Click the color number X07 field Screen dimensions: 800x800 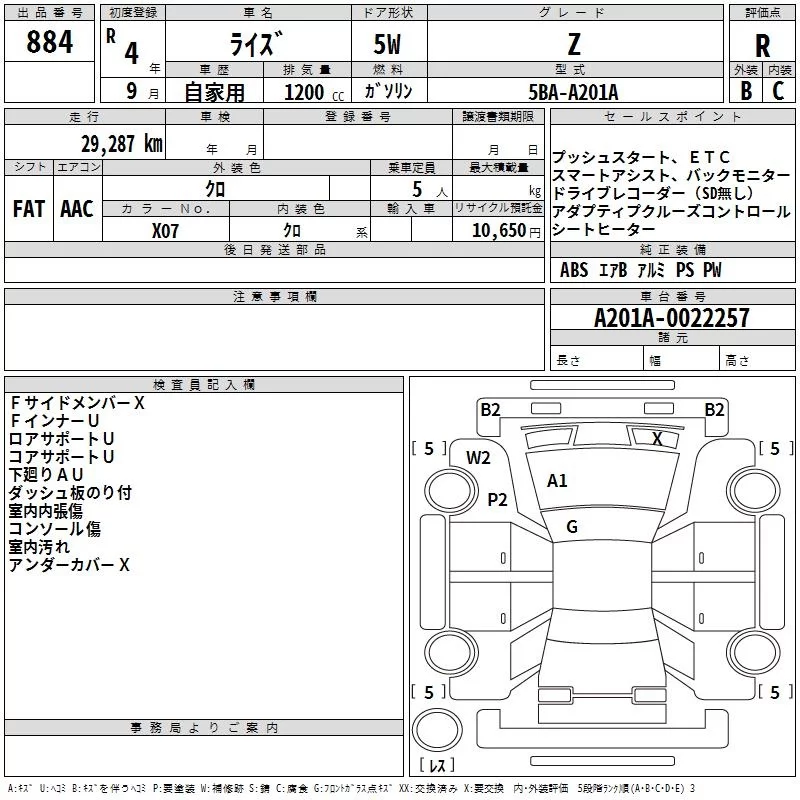click(x=166, y=229)
